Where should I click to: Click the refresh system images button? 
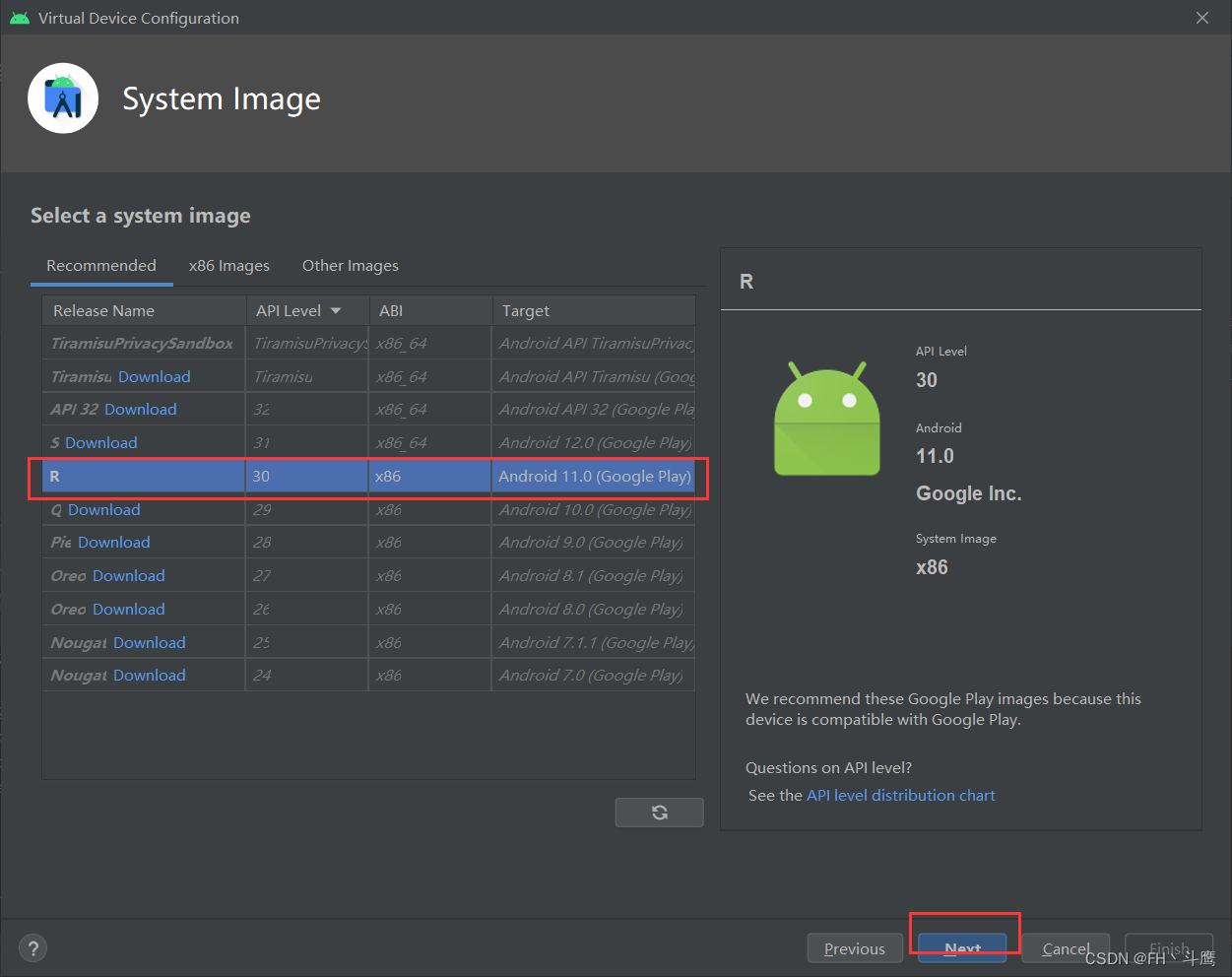pyautogui.click(x=659, y=813)
